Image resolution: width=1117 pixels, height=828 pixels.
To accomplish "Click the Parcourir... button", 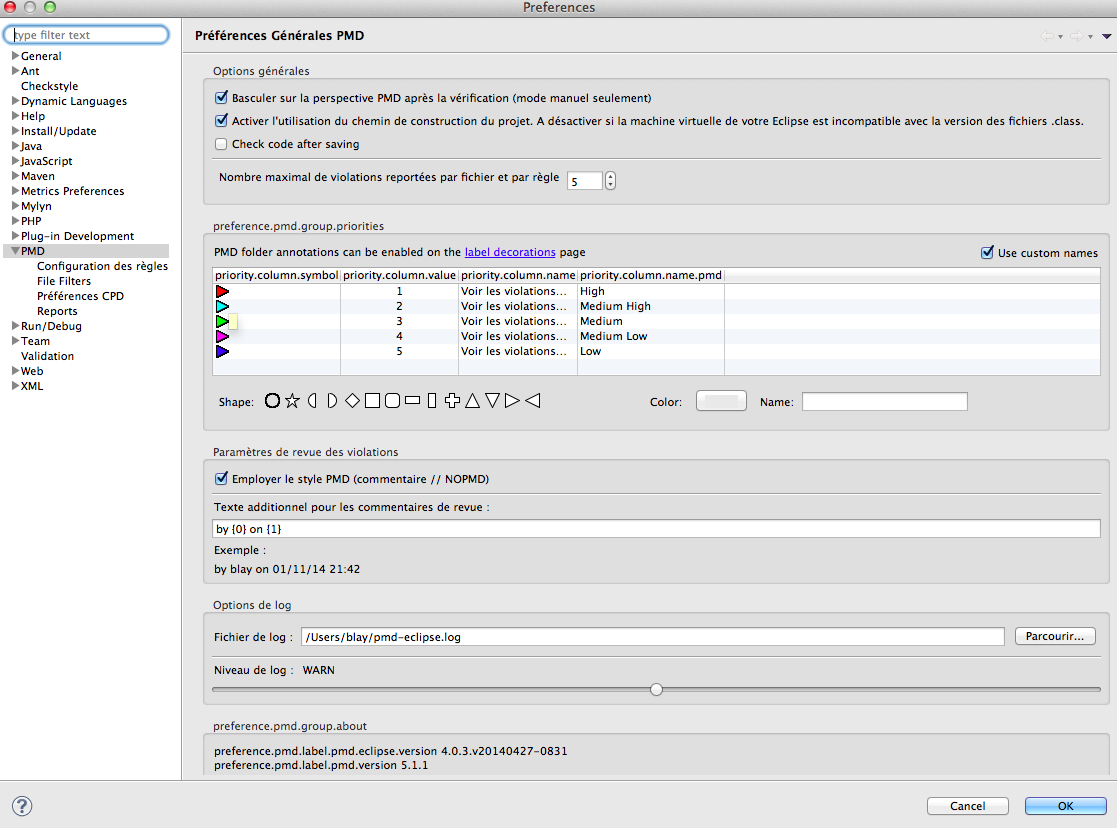I will [1055, 636].
